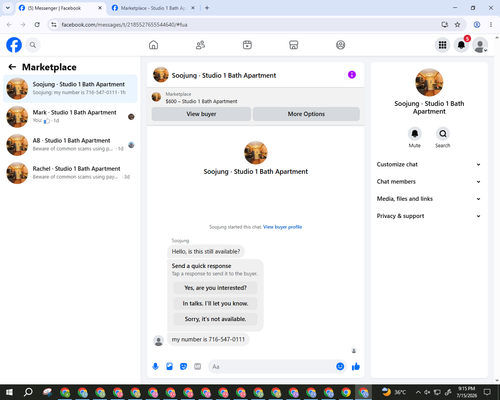The image size is (500, 400).
Task: Open the Windows notification center icon
Action: point(487,392)
